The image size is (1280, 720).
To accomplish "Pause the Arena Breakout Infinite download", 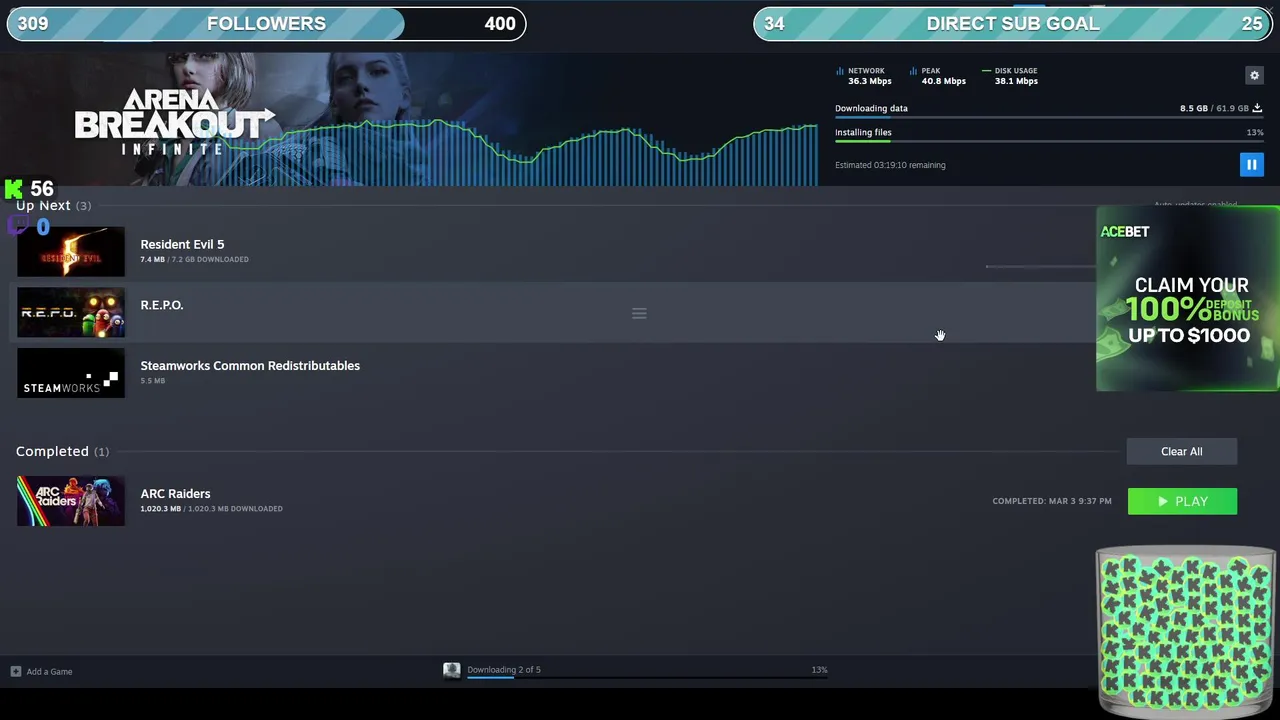I will pos(1251,165).
